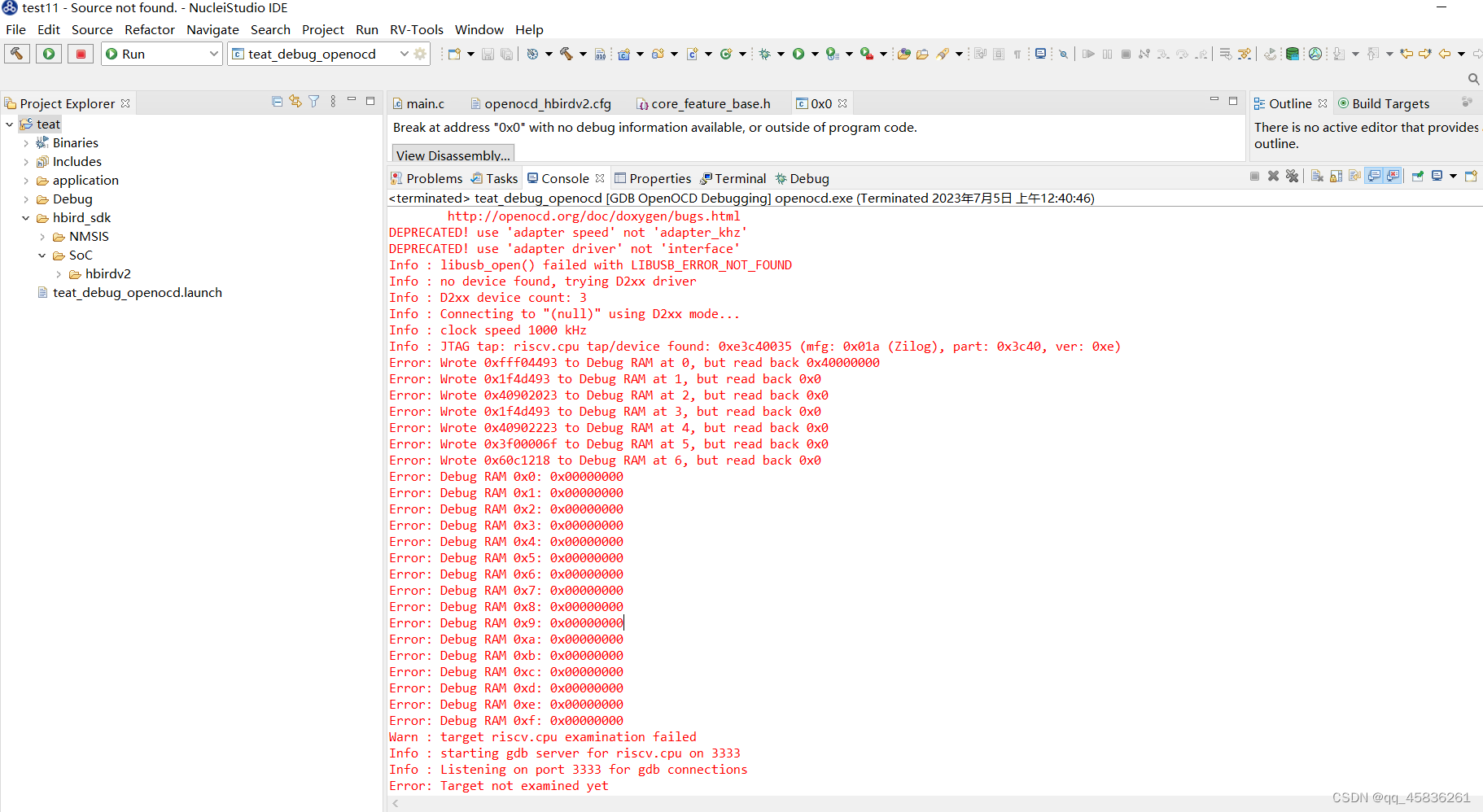Toggle Show Console on Standard Error

[1393, 176]
